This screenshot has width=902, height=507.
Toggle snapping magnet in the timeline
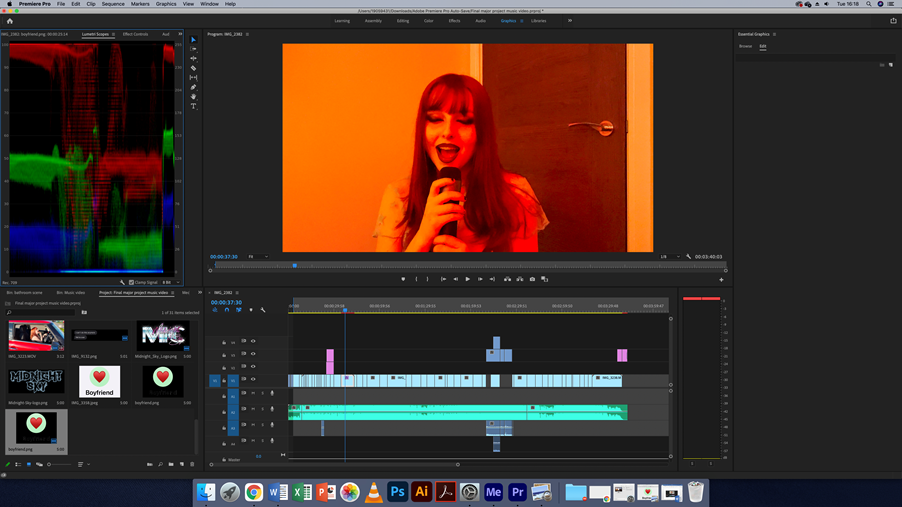[227, 310]
